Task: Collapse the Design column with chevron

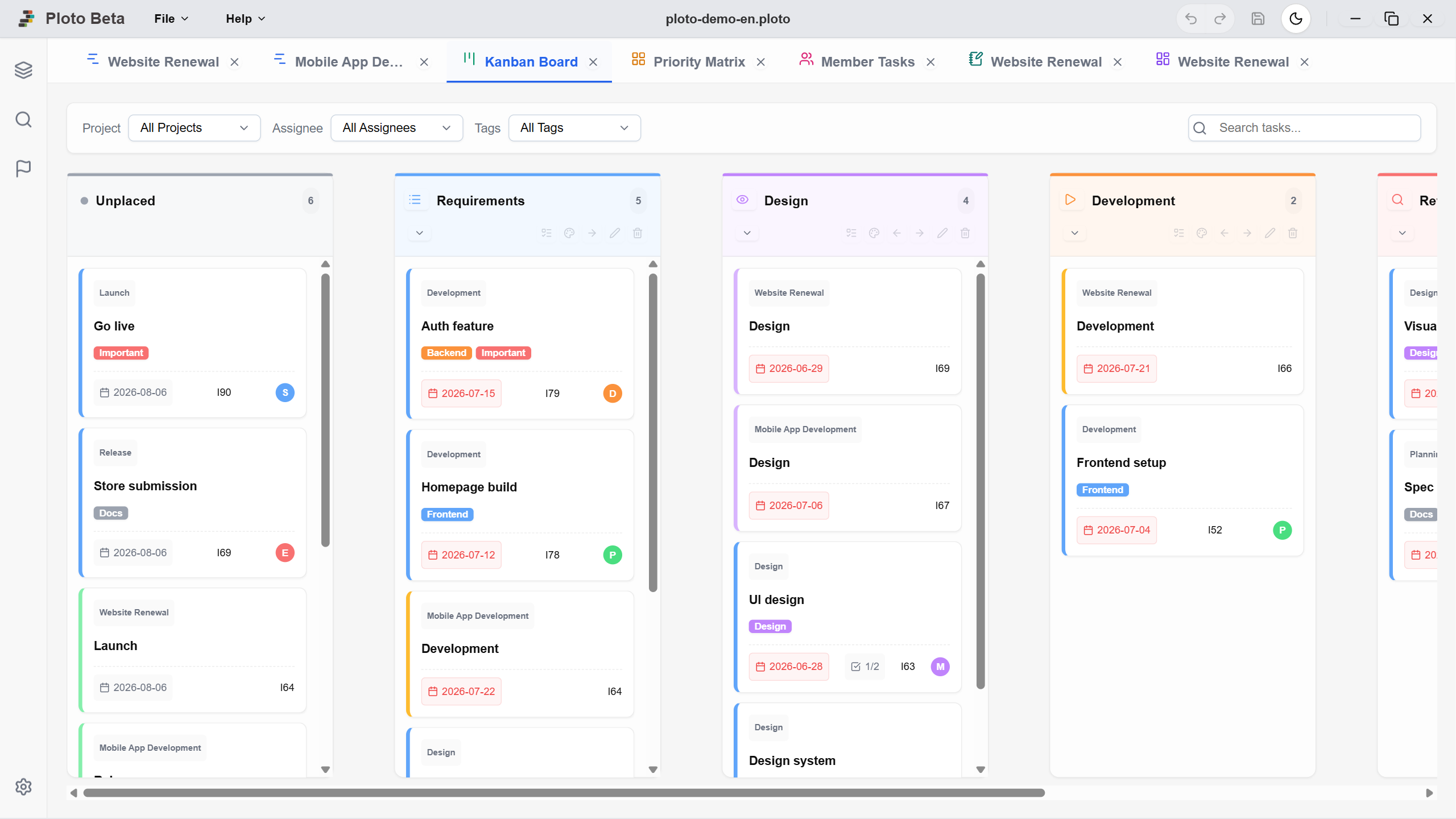Action: click(x=747, y=233)
